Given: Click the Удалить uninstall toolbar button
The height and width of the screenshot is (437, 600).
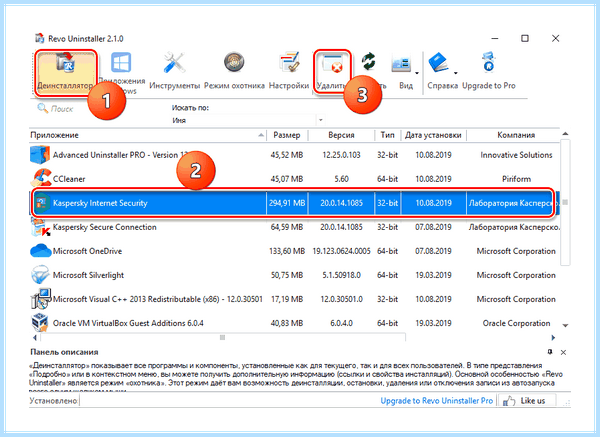Looking at the screenshot, I should tap(332, 71).
